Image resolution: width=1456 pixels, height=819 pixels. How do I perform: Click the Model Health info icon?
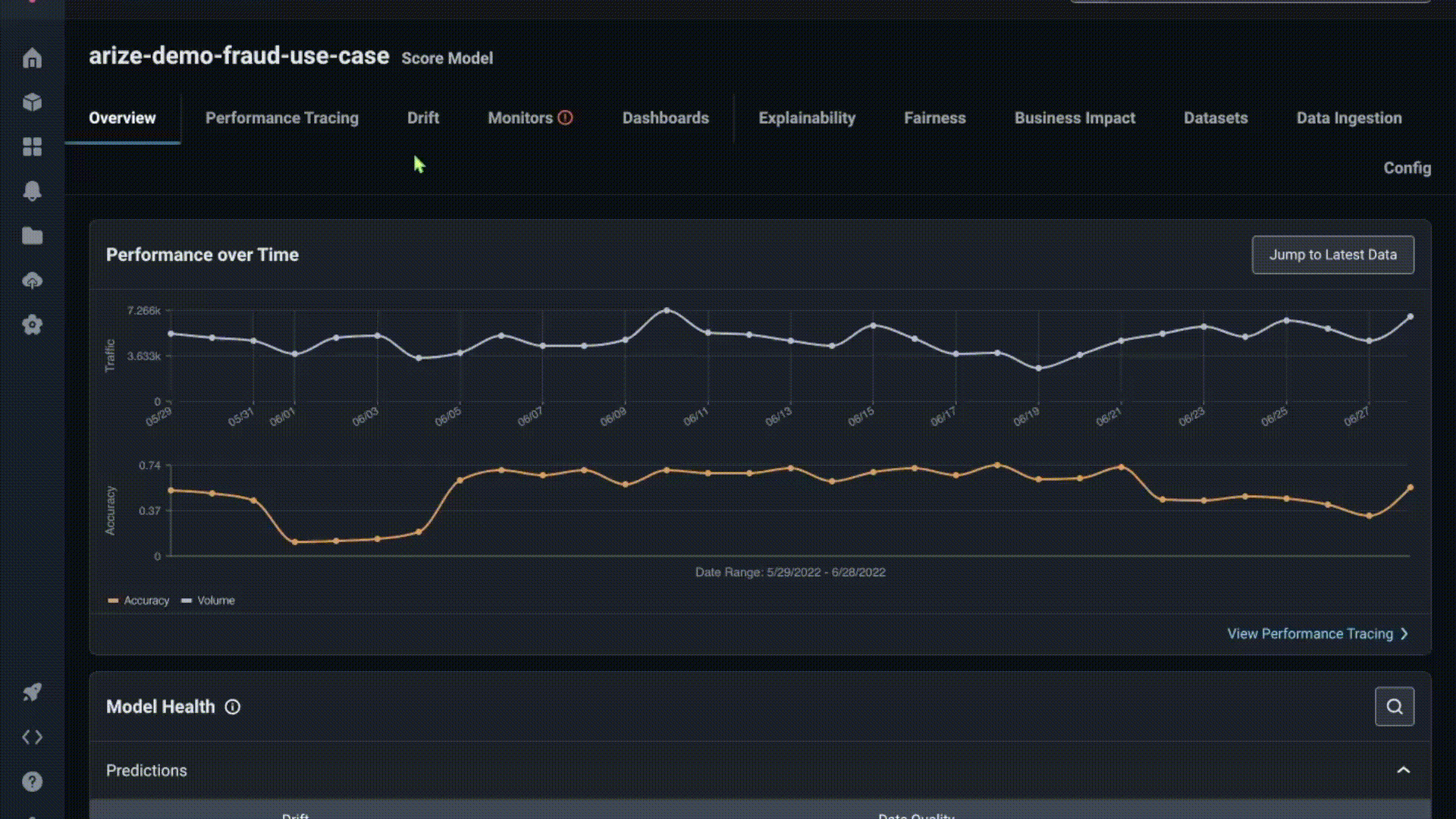pos(233,707)
